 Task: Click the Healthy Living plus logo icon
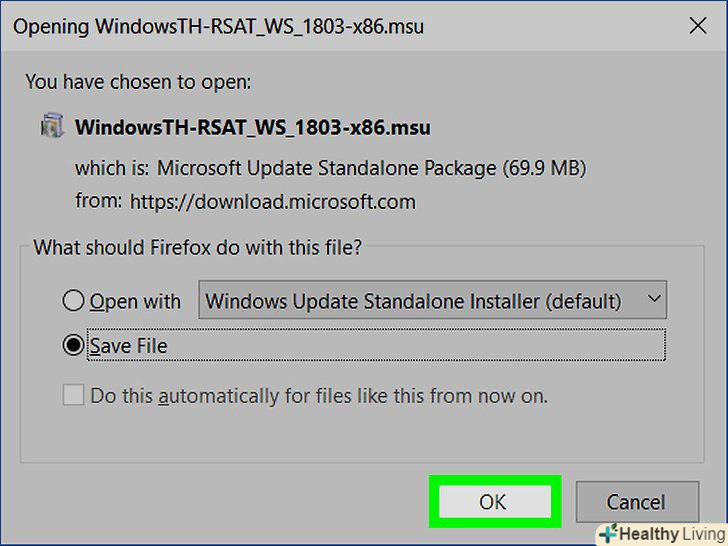coord(608,534)
